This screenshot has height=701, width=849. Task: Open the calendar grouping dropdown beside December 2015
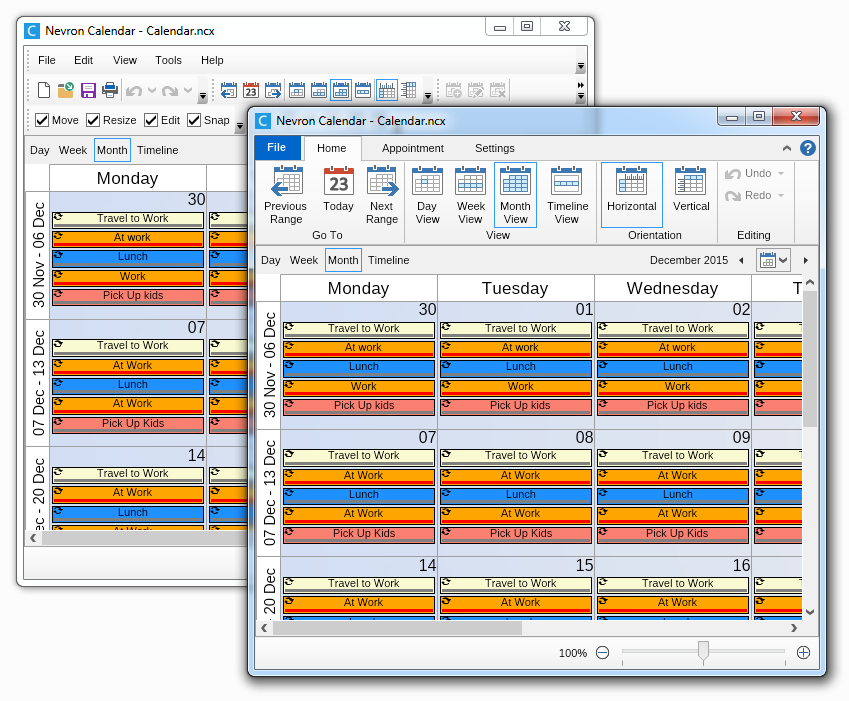(773, 259)
